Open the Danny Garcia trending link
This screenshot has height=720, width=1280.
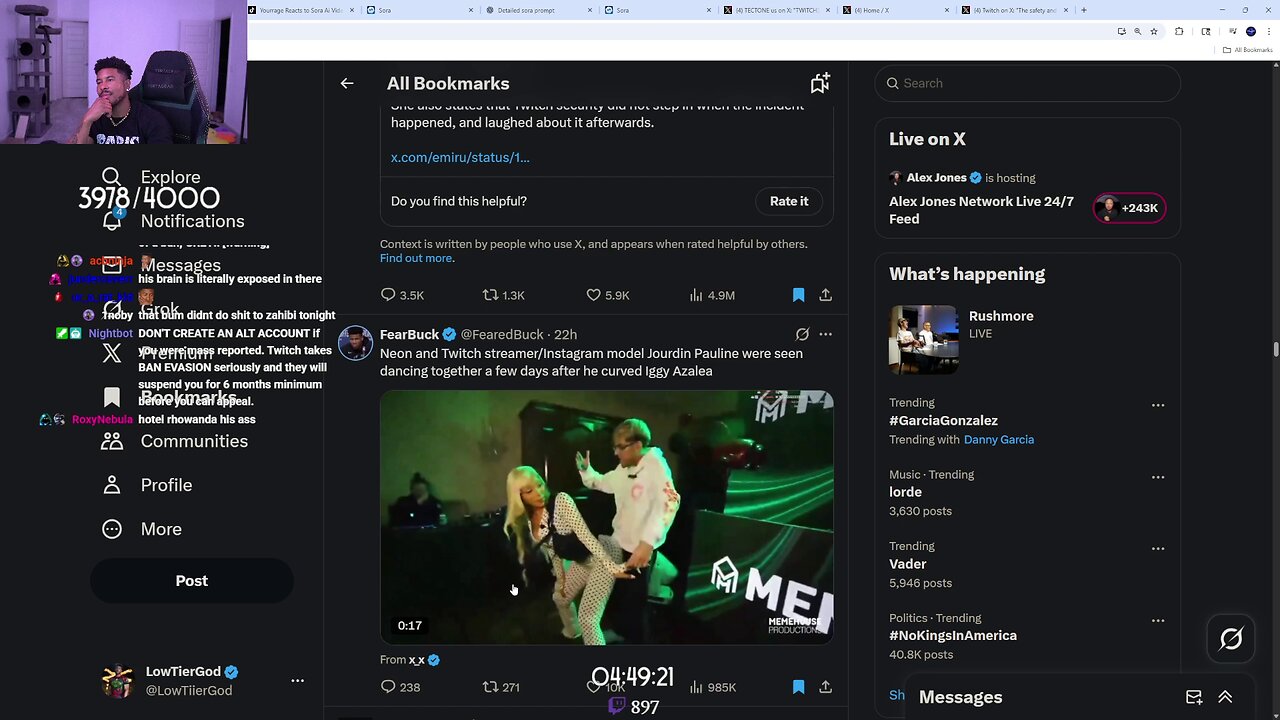pos(999,440)
